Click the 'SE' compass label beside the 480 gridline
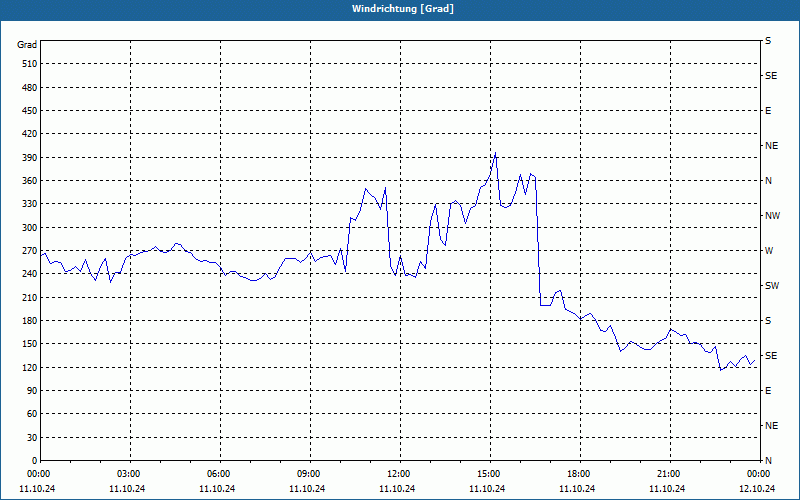This screenshot has height=500, width=800. pyautogui.click(x=771, y=76)
